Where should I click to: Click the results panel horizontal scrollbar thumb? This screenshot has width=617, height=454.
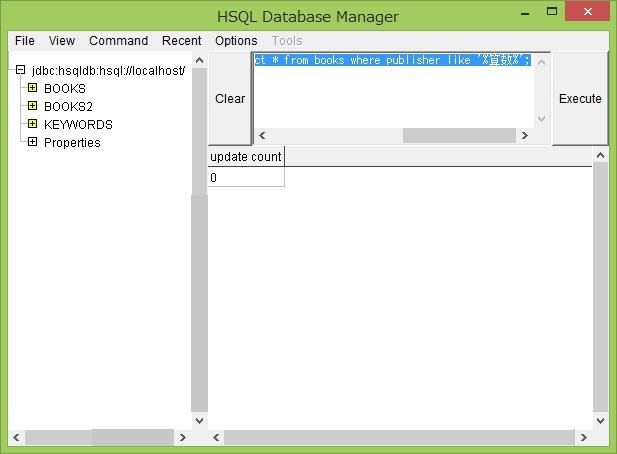[x=399, y=437]
